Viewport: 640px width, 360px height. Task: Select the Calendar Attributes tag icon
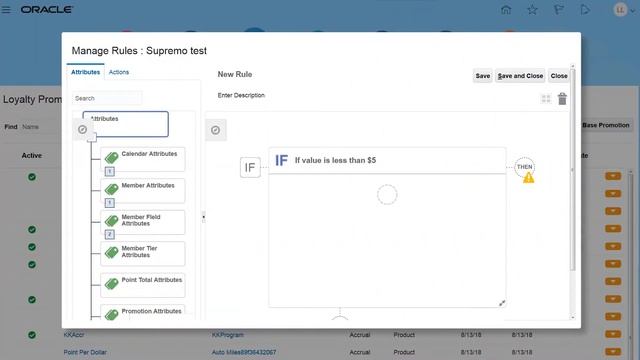[111, 158]
